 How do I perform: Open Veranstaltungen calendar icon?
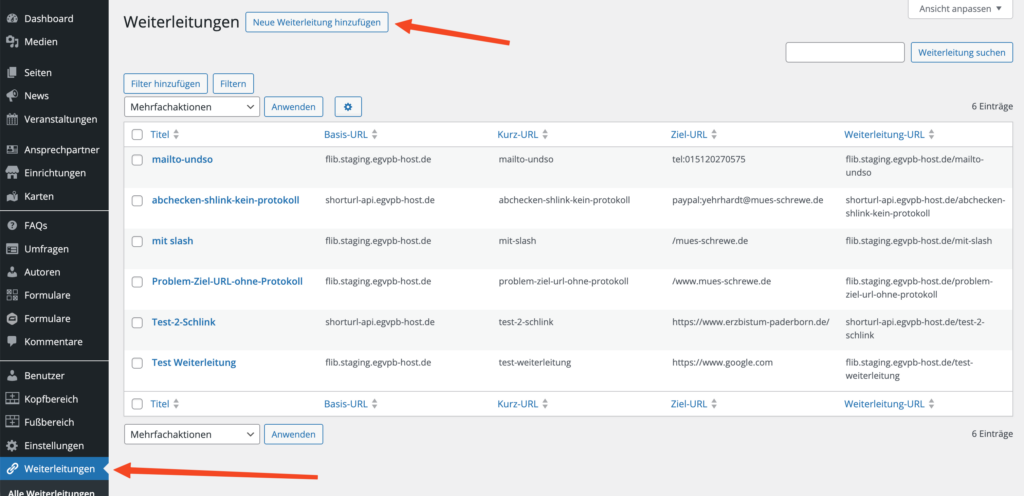pyautogui.click(x=12, y=119)
